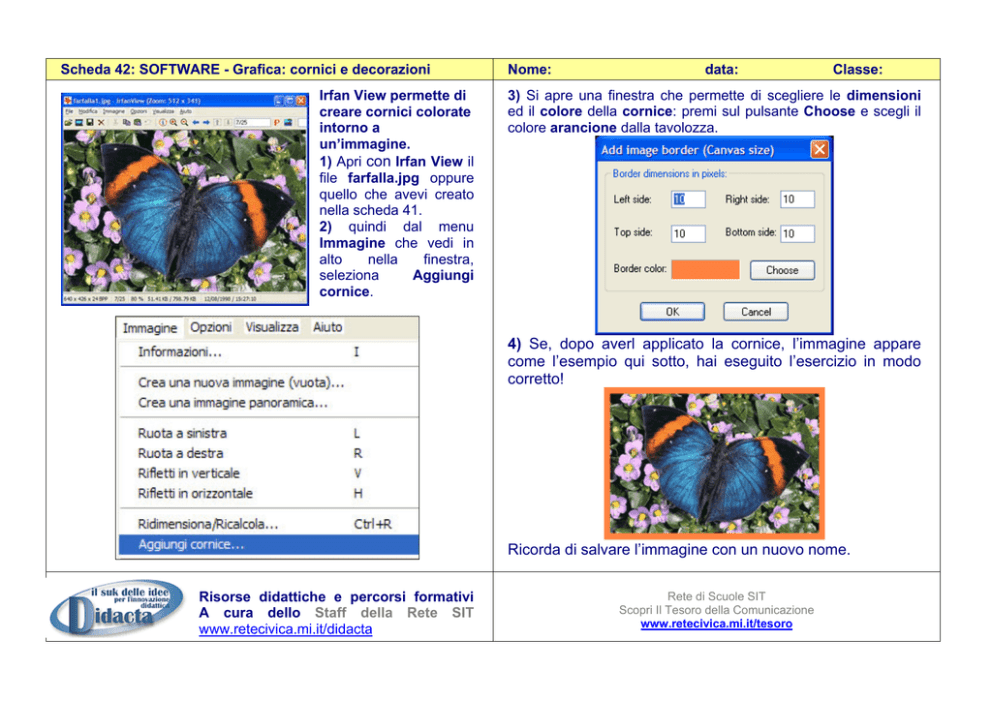Click the Paste icon in IrfanView toolbar

(137, 122)
